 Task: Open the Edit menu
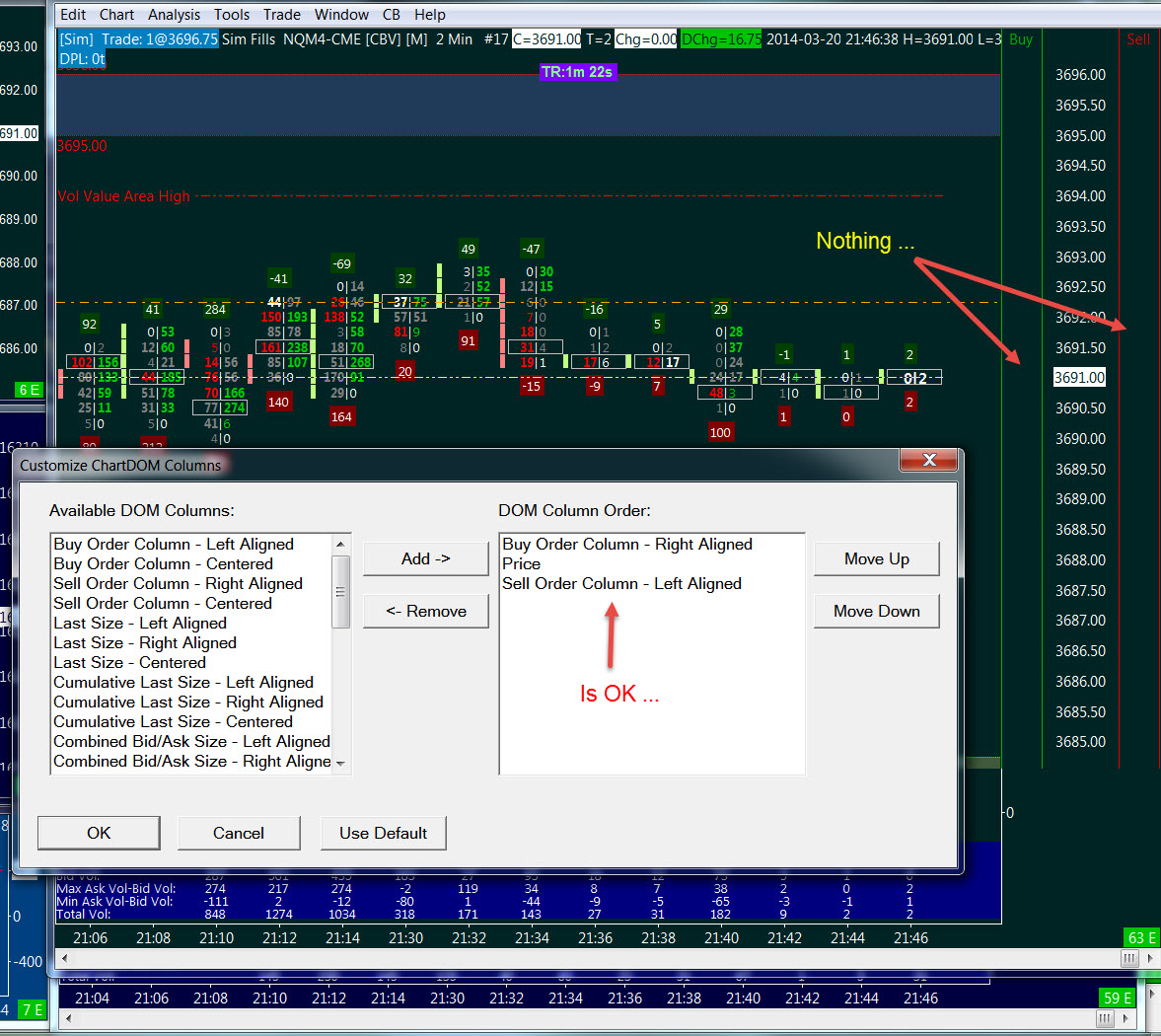click(73, 14)
